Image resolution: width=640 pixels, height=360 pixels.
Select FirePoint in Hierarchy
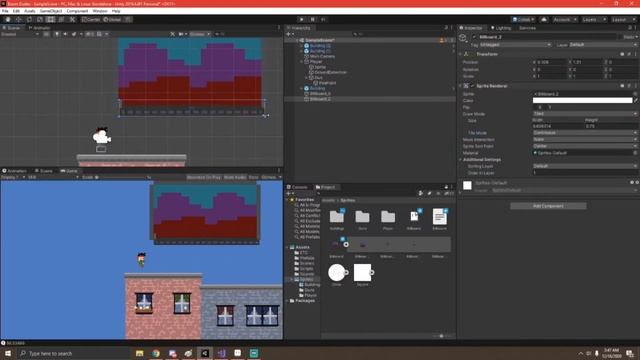pos(327,83)
